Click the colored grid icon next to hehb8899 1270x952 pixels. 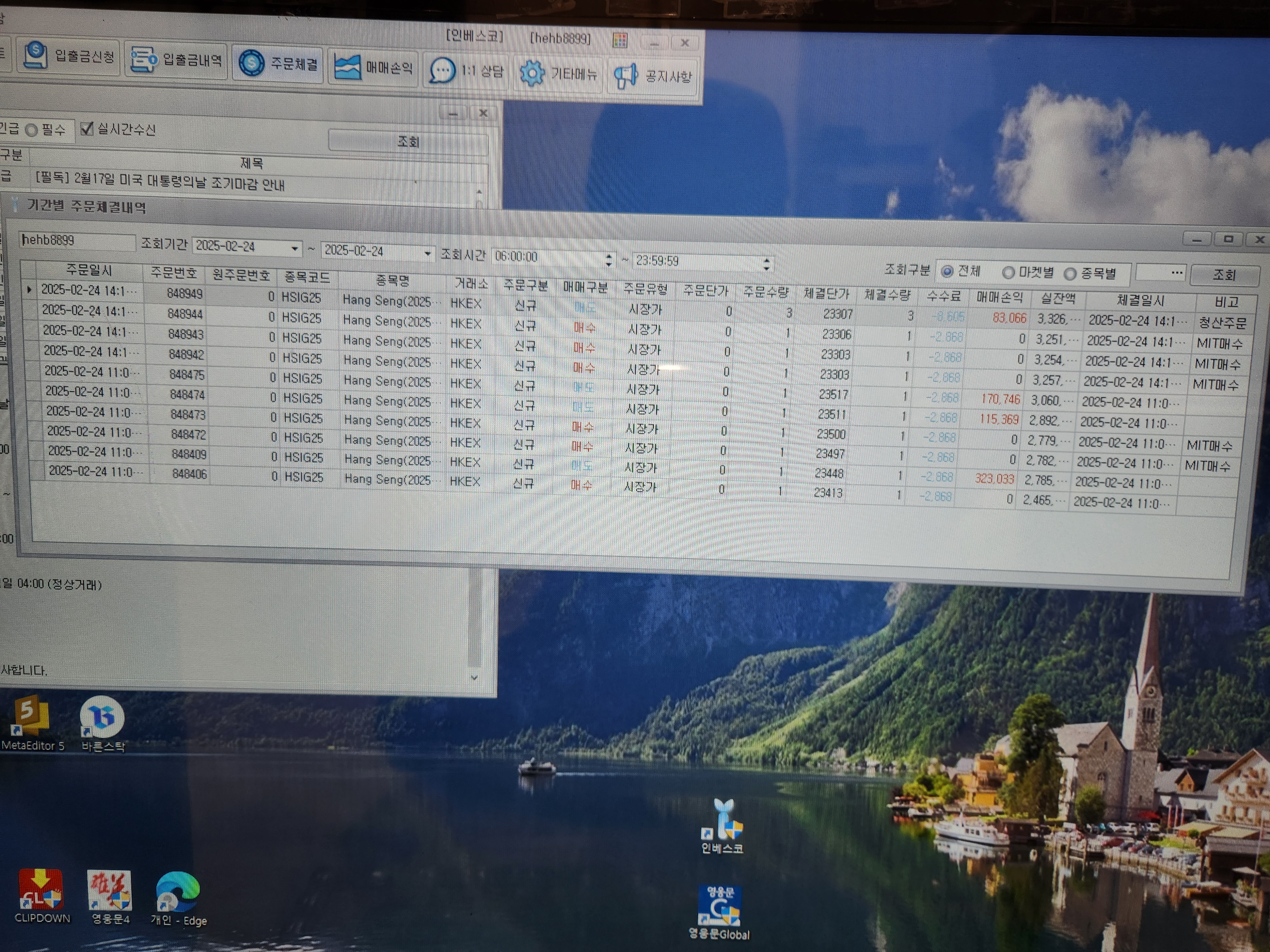620,40
